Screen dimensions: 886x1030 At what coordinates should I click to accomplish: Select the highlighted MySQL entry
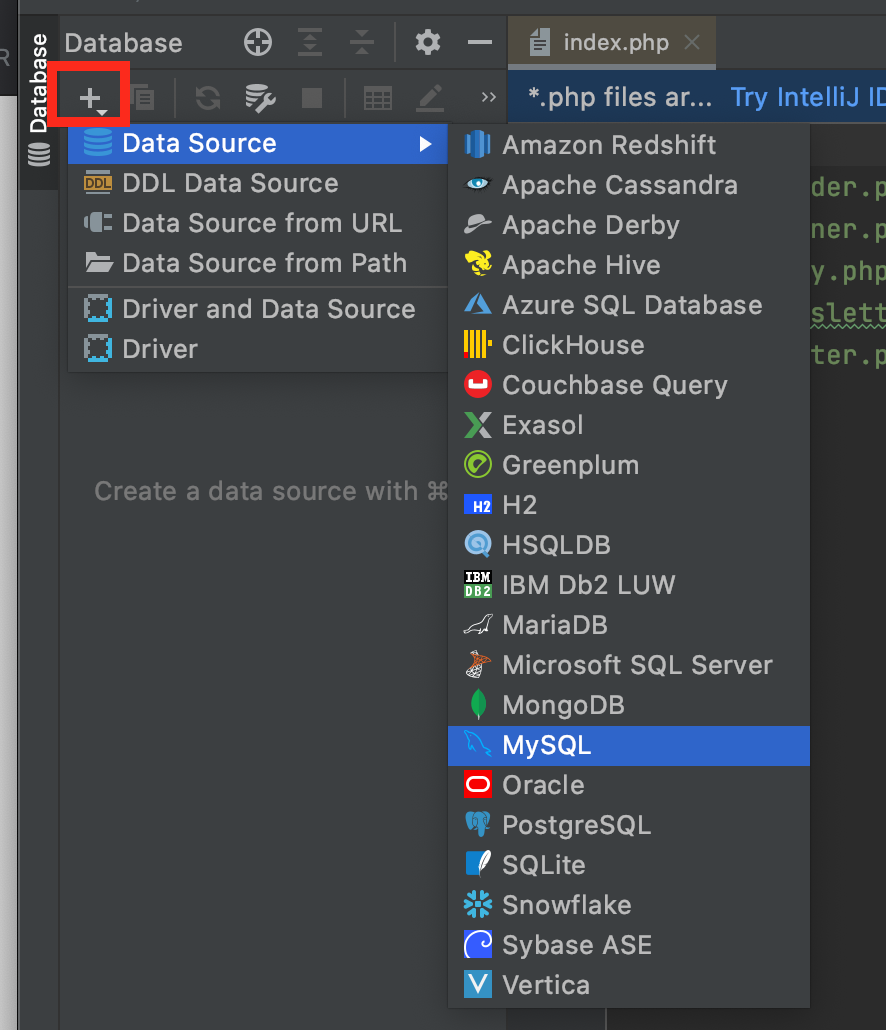[629, 746]
